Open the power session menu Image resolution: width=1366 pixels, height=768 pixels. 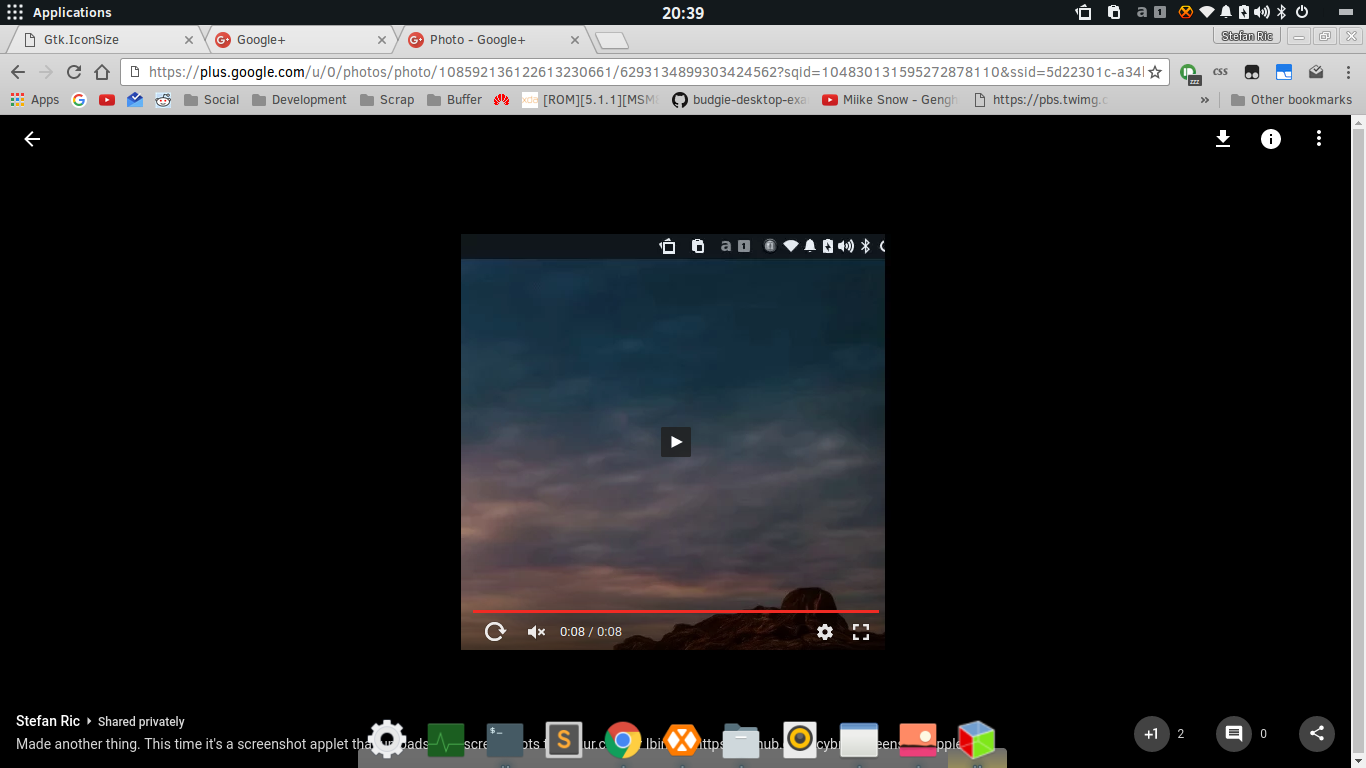click(1302, 12)
